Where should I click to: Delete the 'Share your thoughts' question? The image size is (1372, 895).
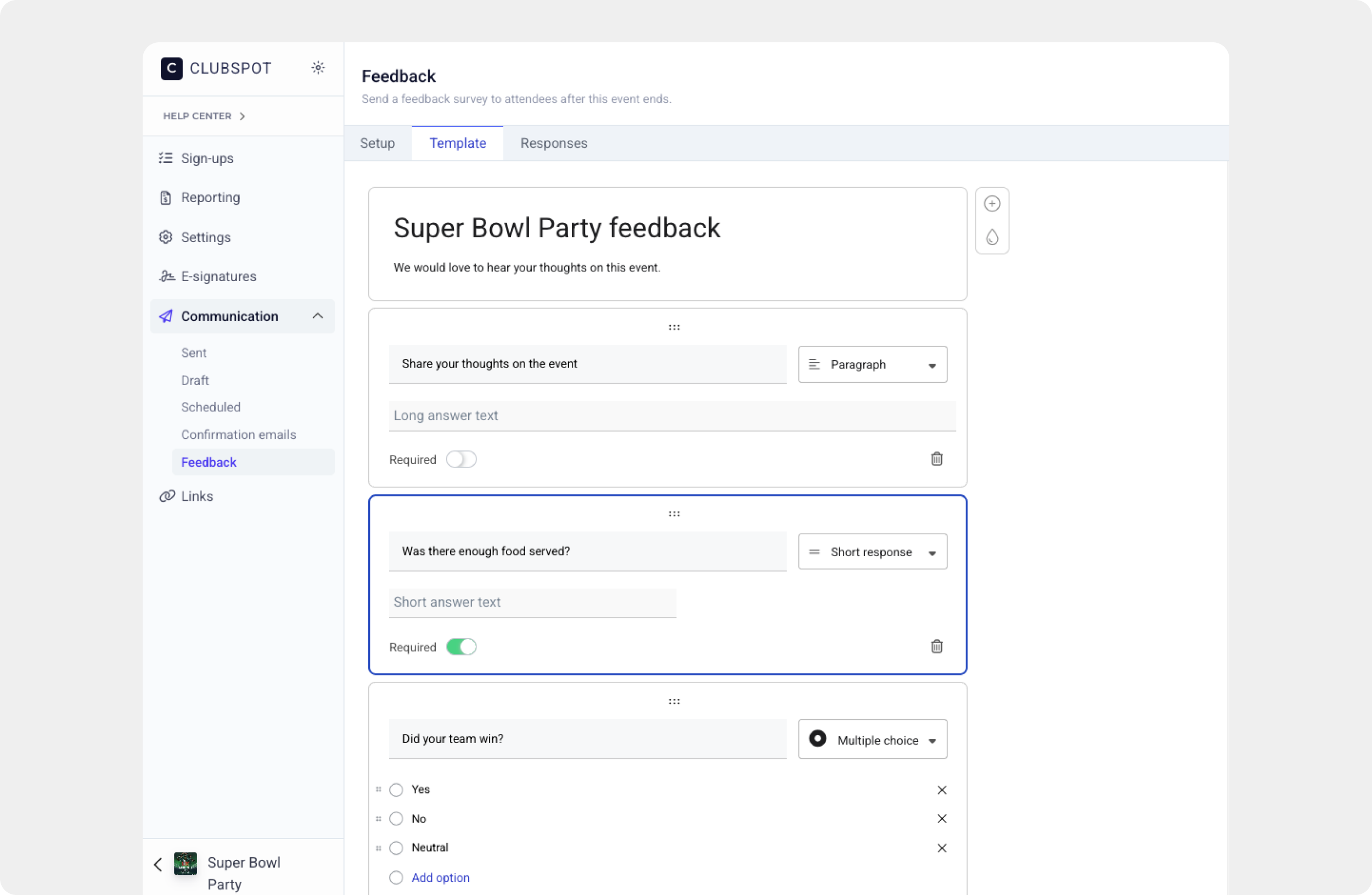tap(936, 459)
